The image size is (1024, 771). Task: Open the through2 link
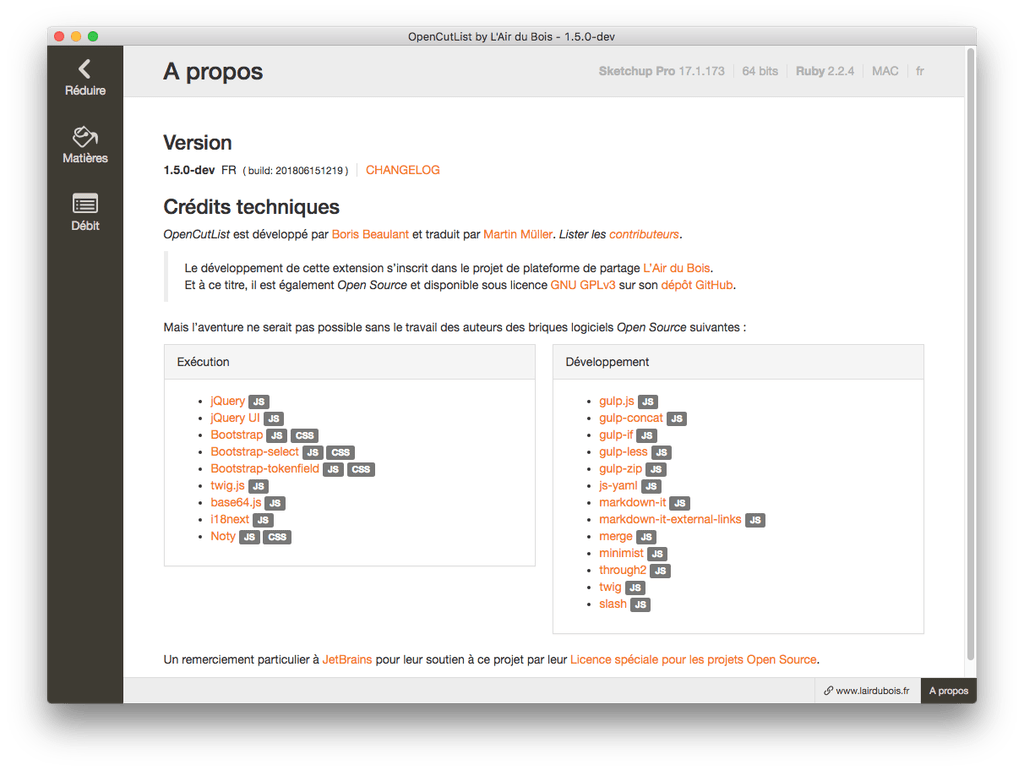coord(622,570)
